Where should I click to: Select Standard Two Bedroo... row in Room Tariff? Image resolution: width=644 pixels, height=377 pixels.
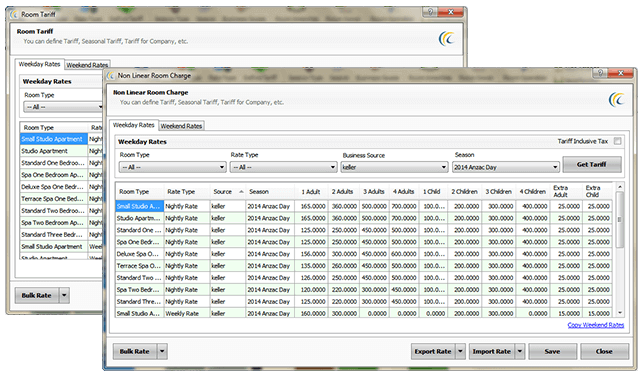point(61,211)
